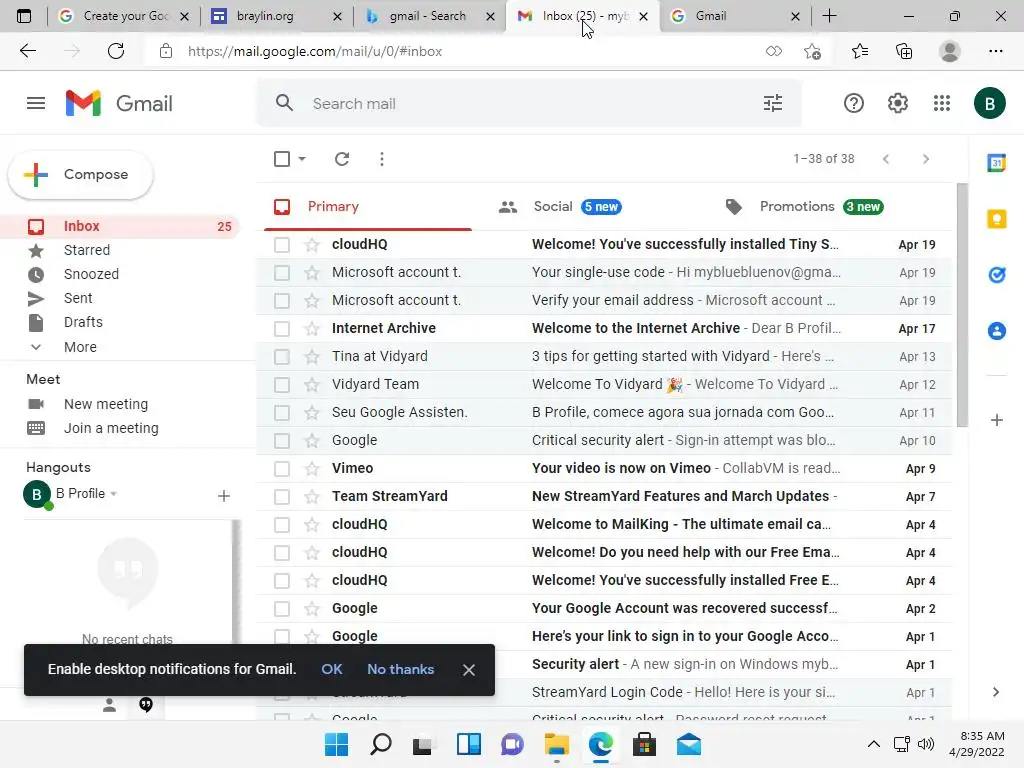
Task: Select the cloudHQ Apr 19 email checkbox
Action: 281,245
